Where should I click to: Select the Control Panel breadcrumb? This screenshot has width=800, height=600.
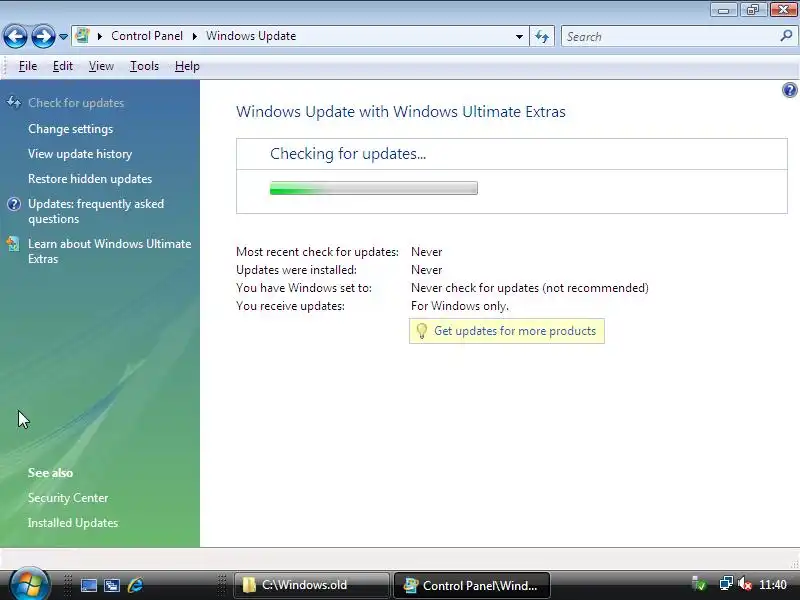coord(147,36)
